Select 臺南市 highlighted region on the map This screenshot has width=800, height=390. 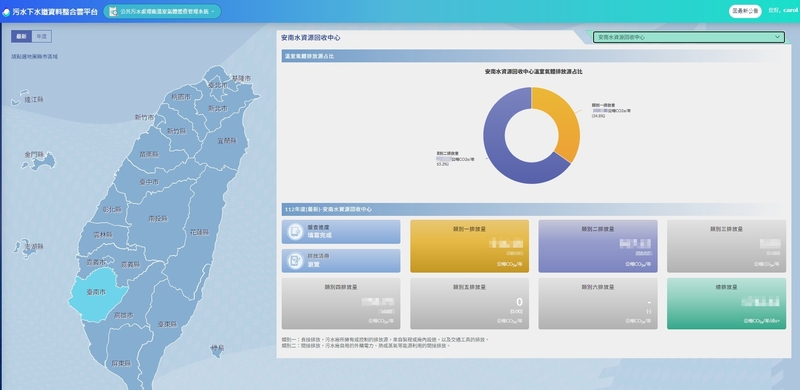(x=94, y=294)
